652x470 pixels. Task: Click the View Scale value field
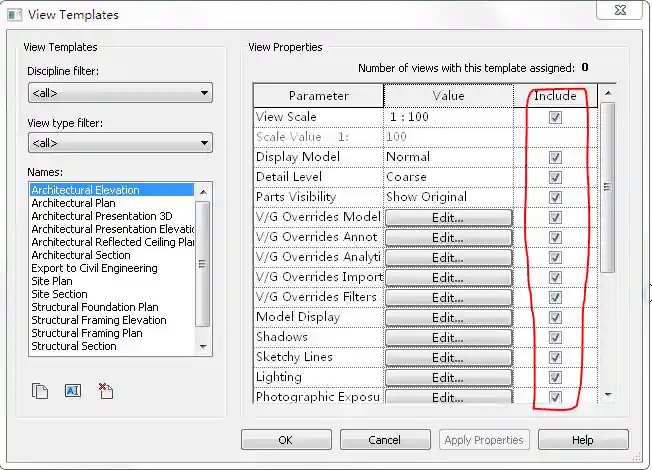pos(448,117)
